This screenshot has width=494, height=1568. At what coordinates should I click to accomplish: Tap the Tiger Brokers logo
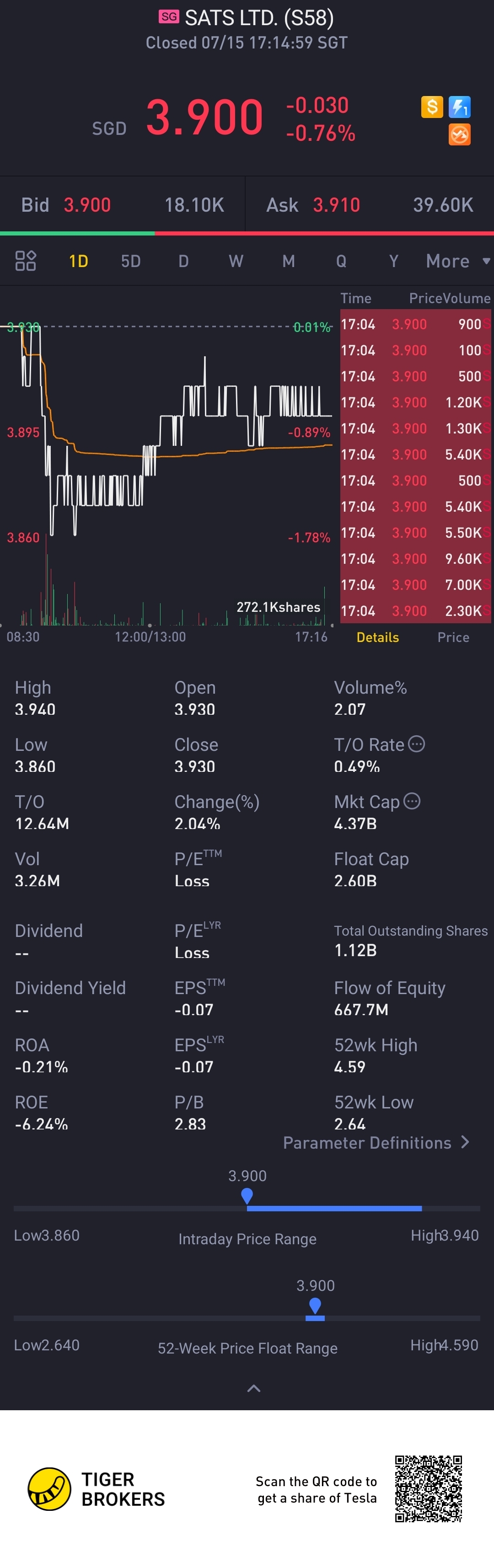[50, 1488]
